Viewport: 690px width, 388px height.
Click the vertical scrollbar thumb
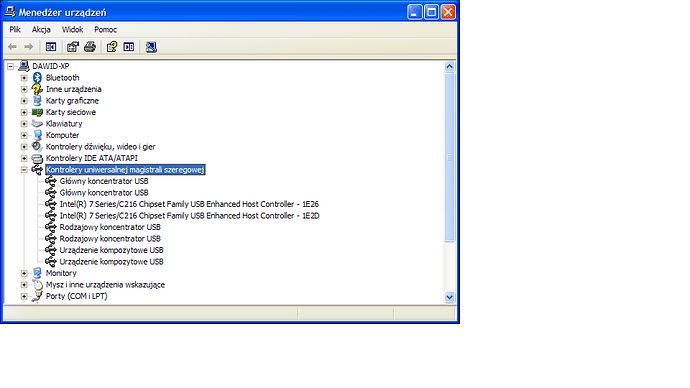click(x=449, y=157)
